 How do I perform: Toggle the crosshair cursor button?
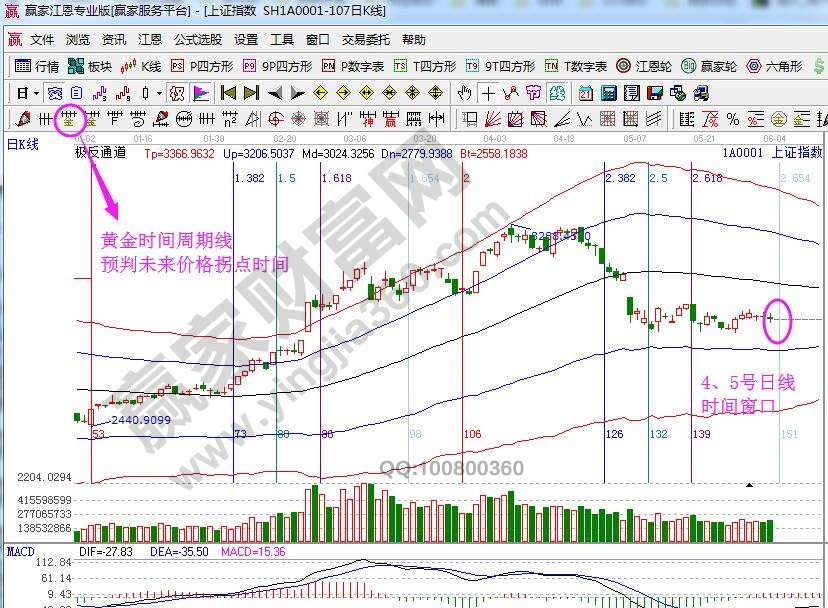coord(488,93)
